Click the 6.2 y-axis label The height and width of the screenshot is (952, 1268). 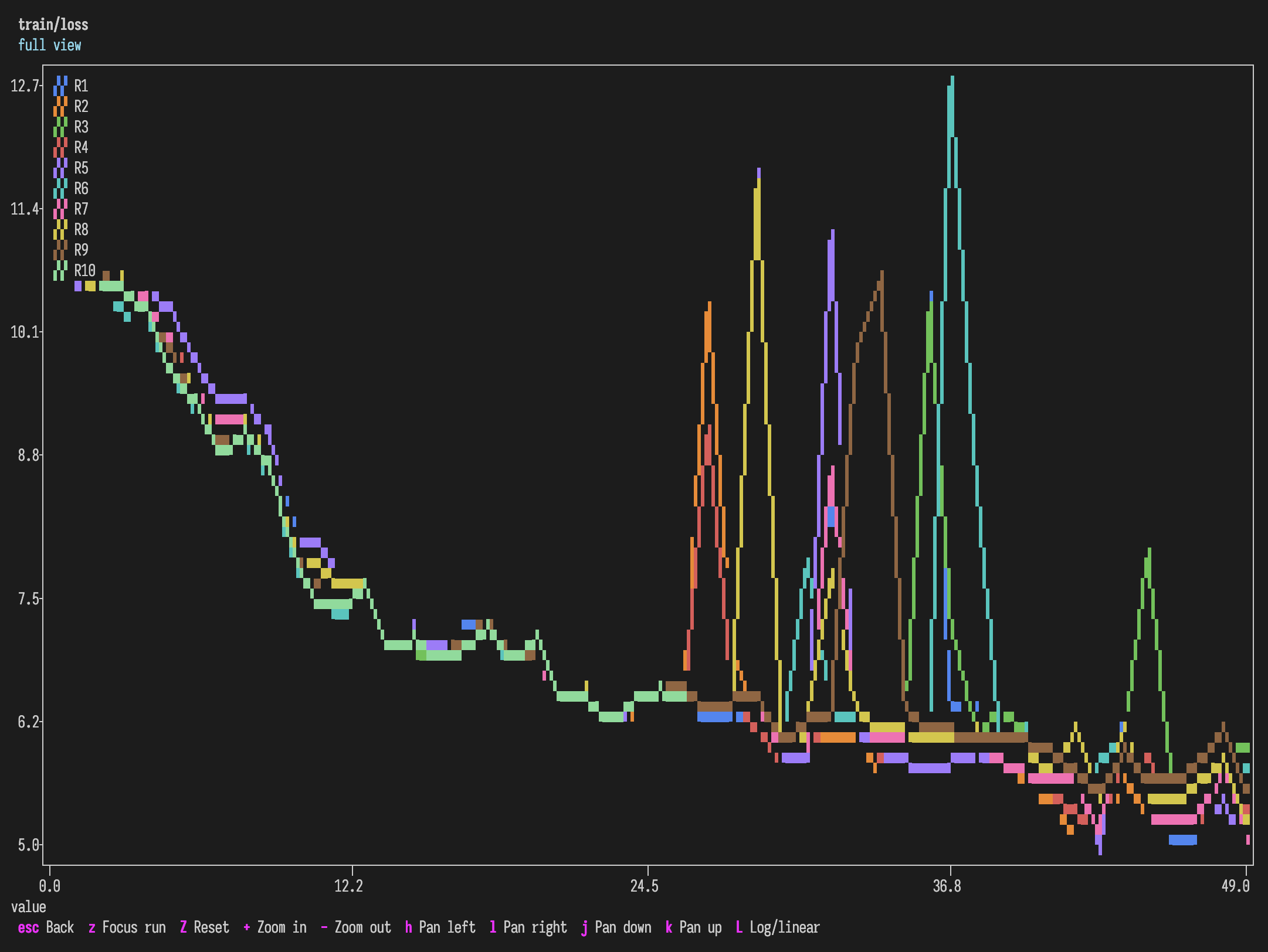28,722
